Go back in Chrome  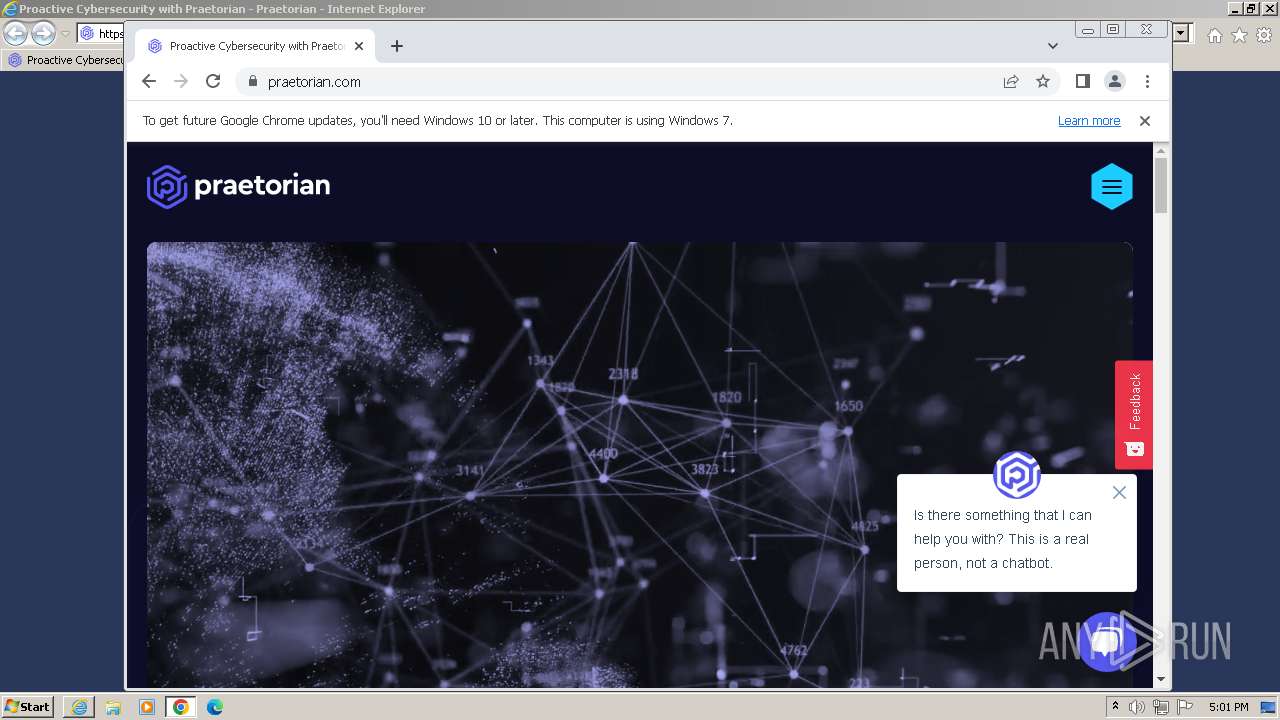tap(149, 82)
